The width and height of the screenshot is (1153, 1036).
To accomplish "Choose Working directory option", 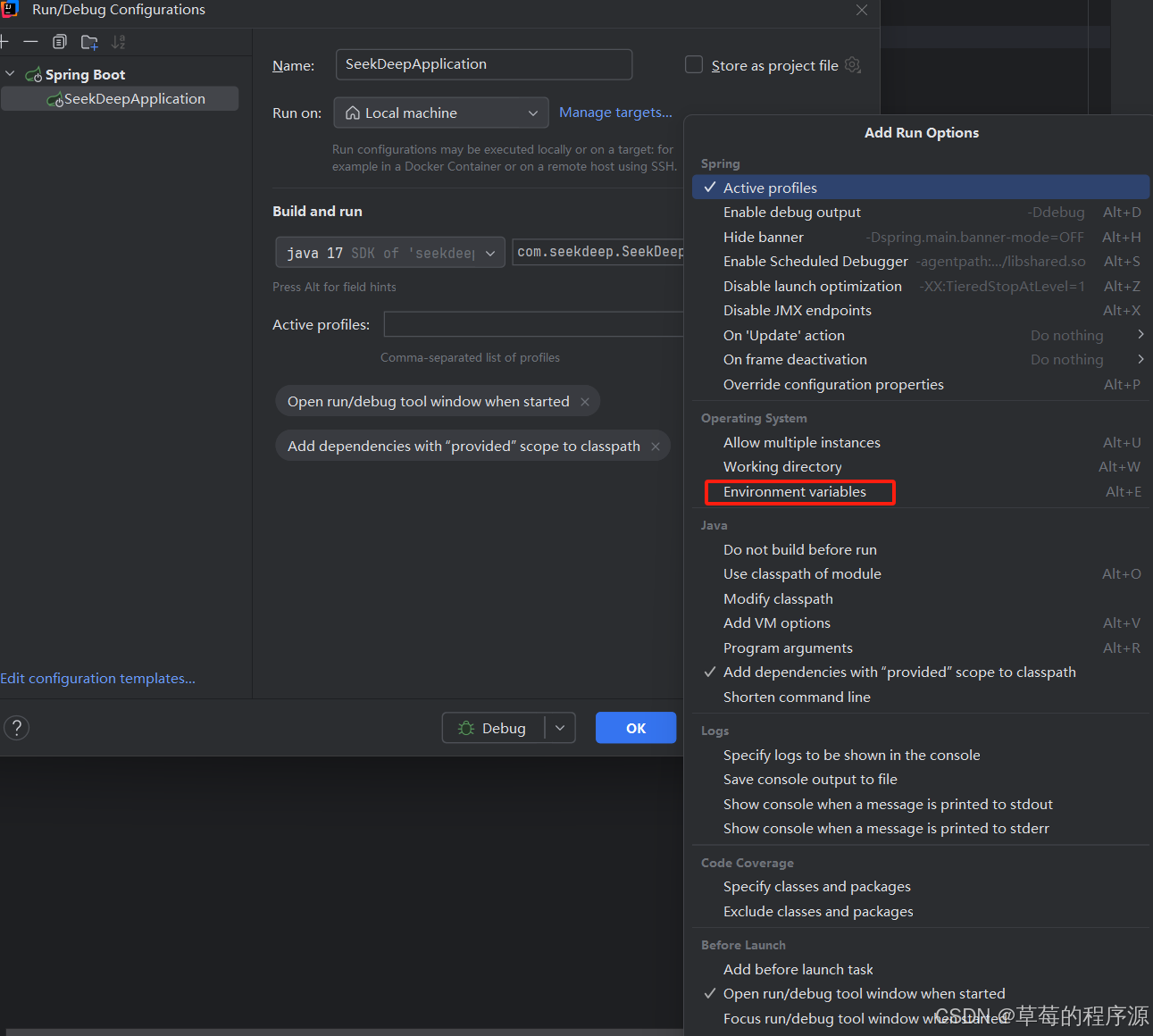I will click(921, 467).
